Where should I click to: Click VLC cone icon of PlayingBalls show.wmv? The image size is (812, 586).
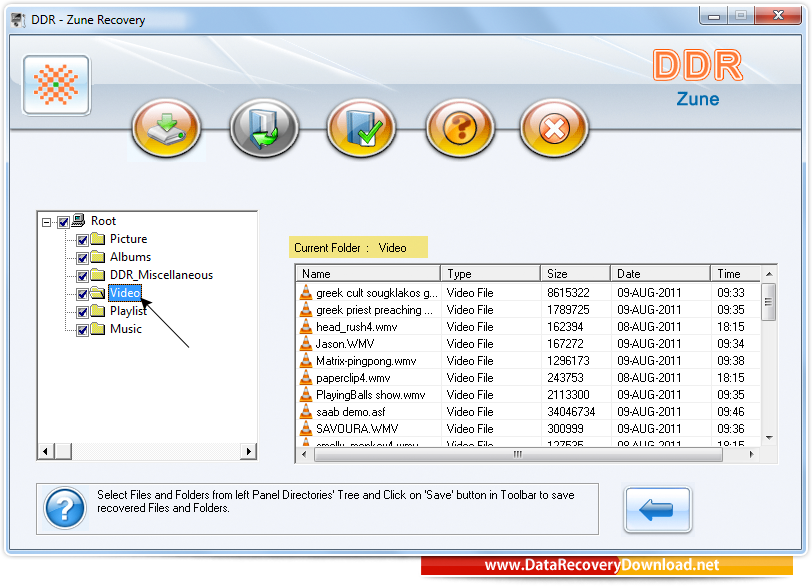pos(306,394)
